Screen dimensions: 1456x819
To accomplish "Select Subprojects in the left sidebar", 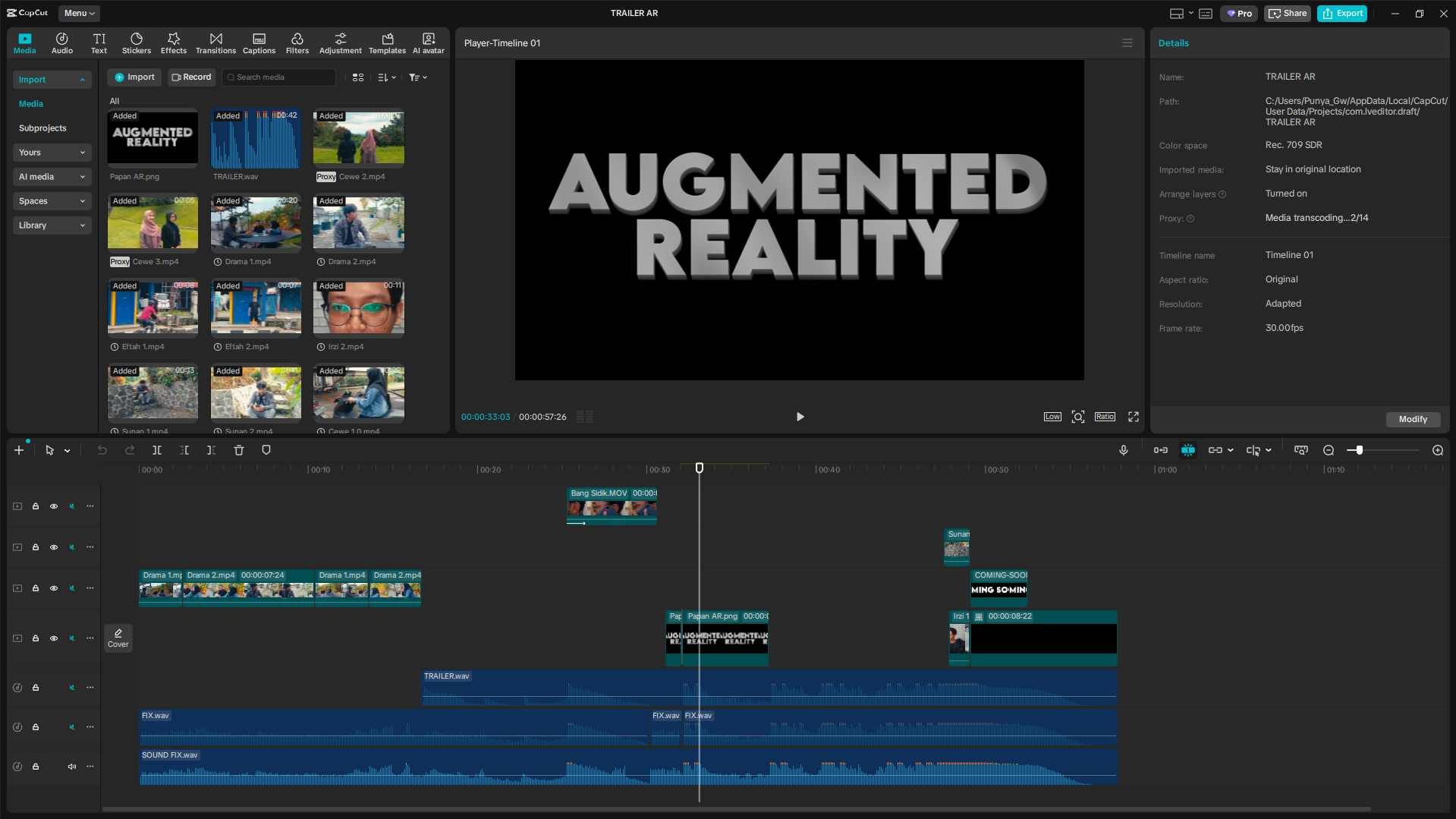I will [42, 128].
